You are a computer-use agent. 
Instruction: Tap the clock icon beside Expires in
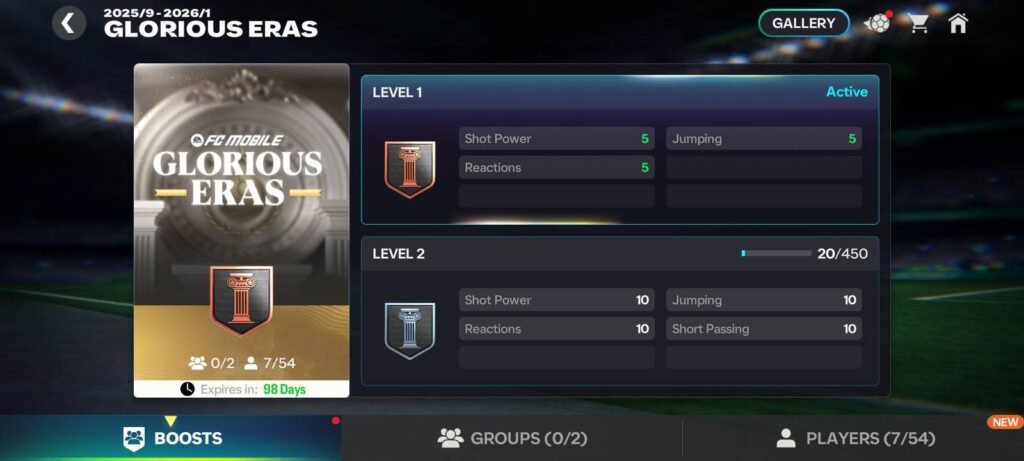click(187, 389)
